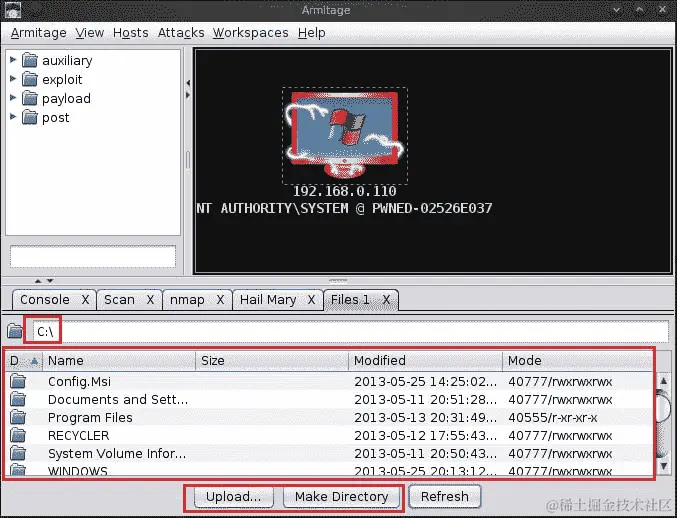
Task: Open the Hosts menu
Action: [130, 33]
